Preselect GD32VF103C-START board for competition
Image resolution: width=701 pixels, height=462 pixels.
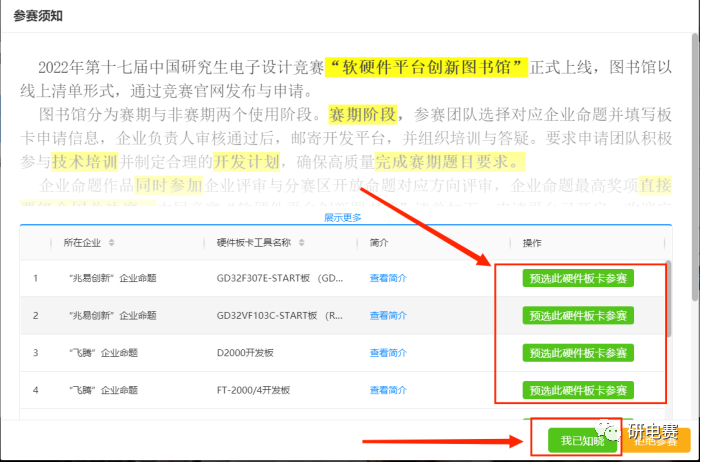(x=578, y=315)
